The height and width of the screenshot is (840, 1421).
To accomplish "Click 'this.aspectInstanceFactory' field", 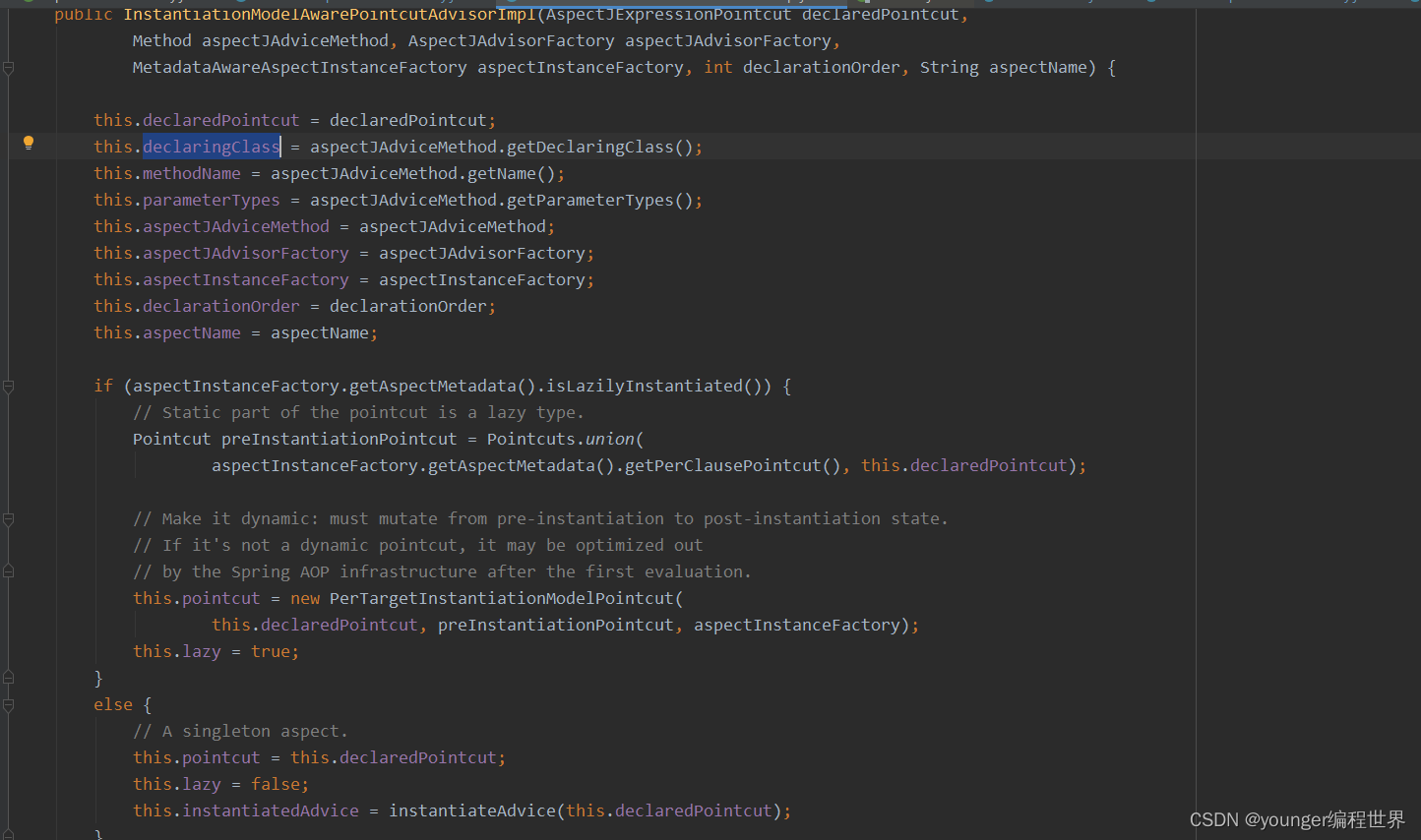I will [x=221, y=279].
